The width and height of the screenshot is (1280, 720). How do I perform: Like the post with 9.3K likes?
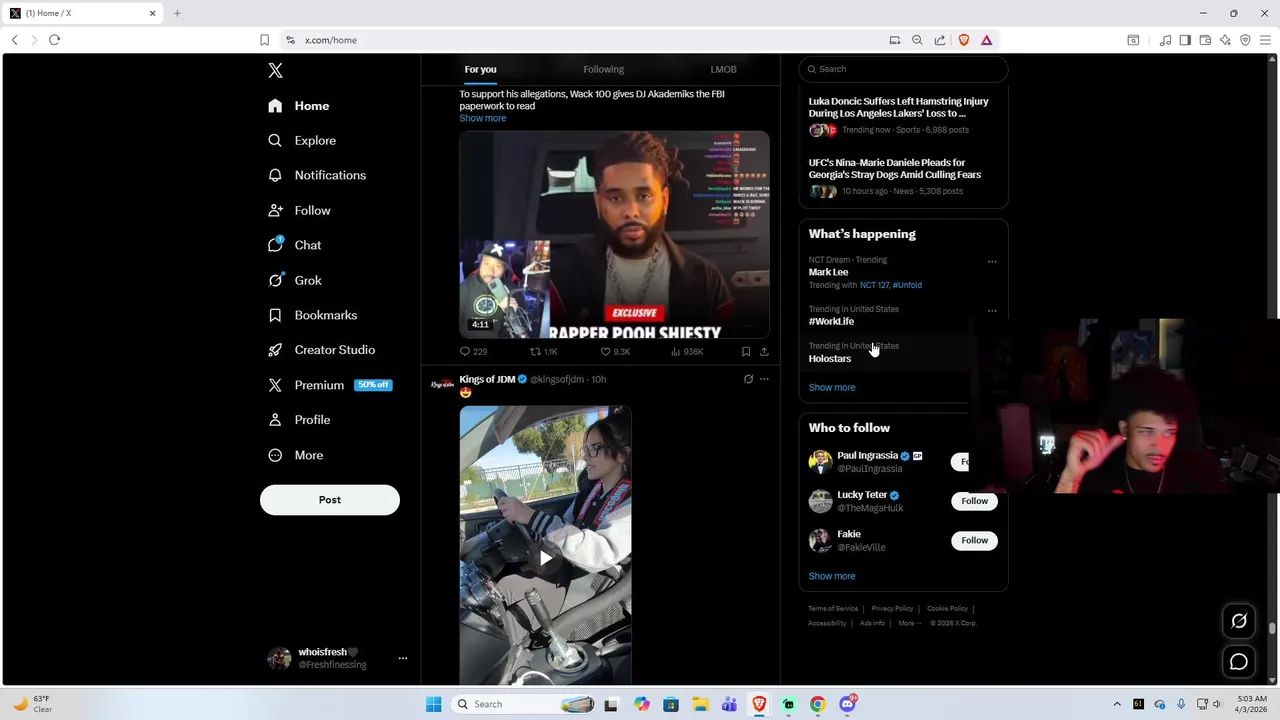click(614, 352)
